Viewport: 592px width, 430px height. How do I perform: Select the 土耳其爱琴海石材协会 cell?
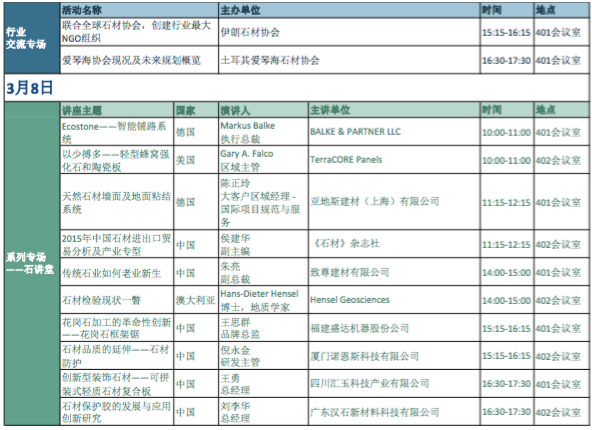pos(349,60)
